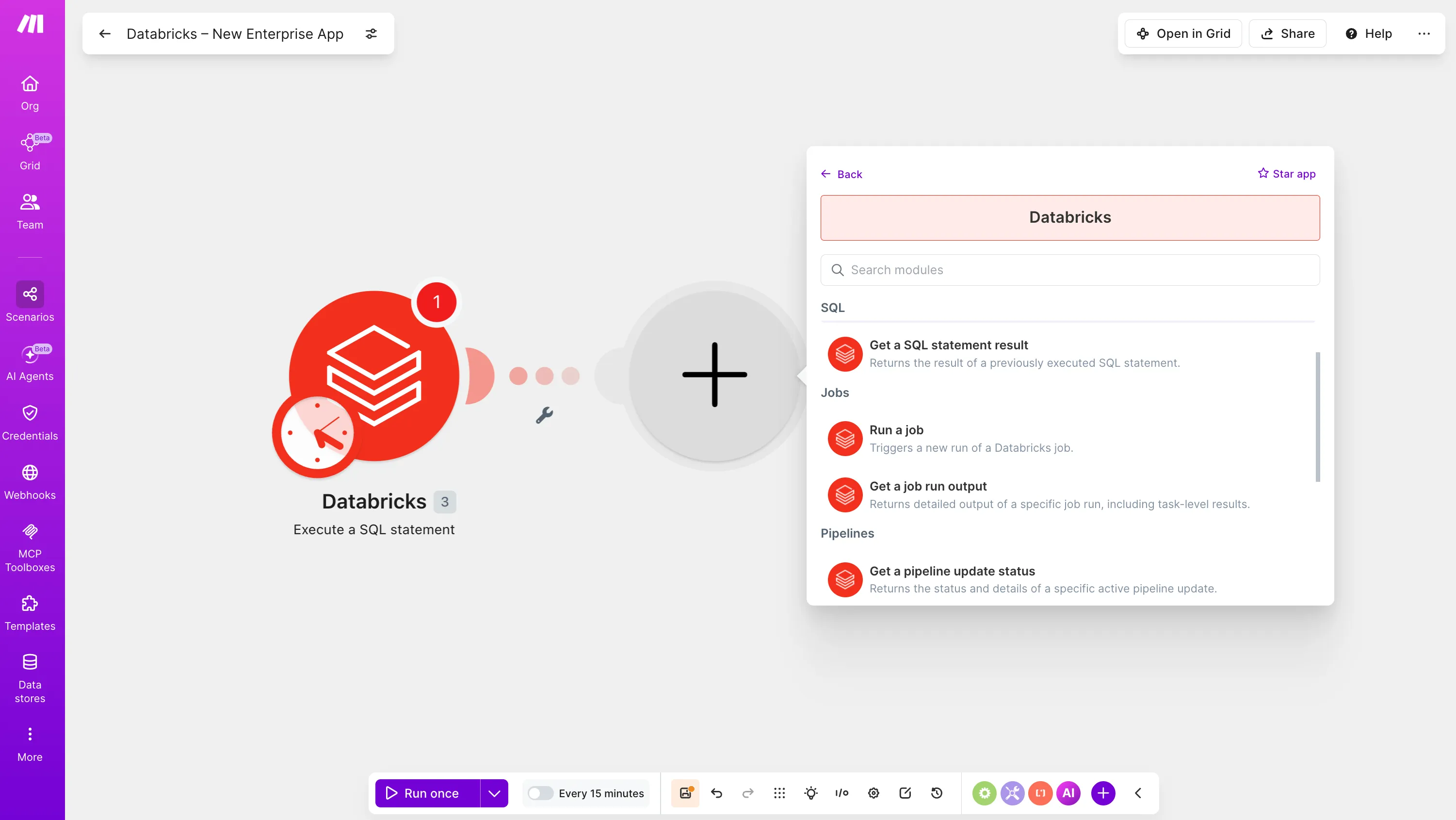Open Data stores
Image resolution: width=1456 pixels, height=820 pixels.
[x=30, y=678]
